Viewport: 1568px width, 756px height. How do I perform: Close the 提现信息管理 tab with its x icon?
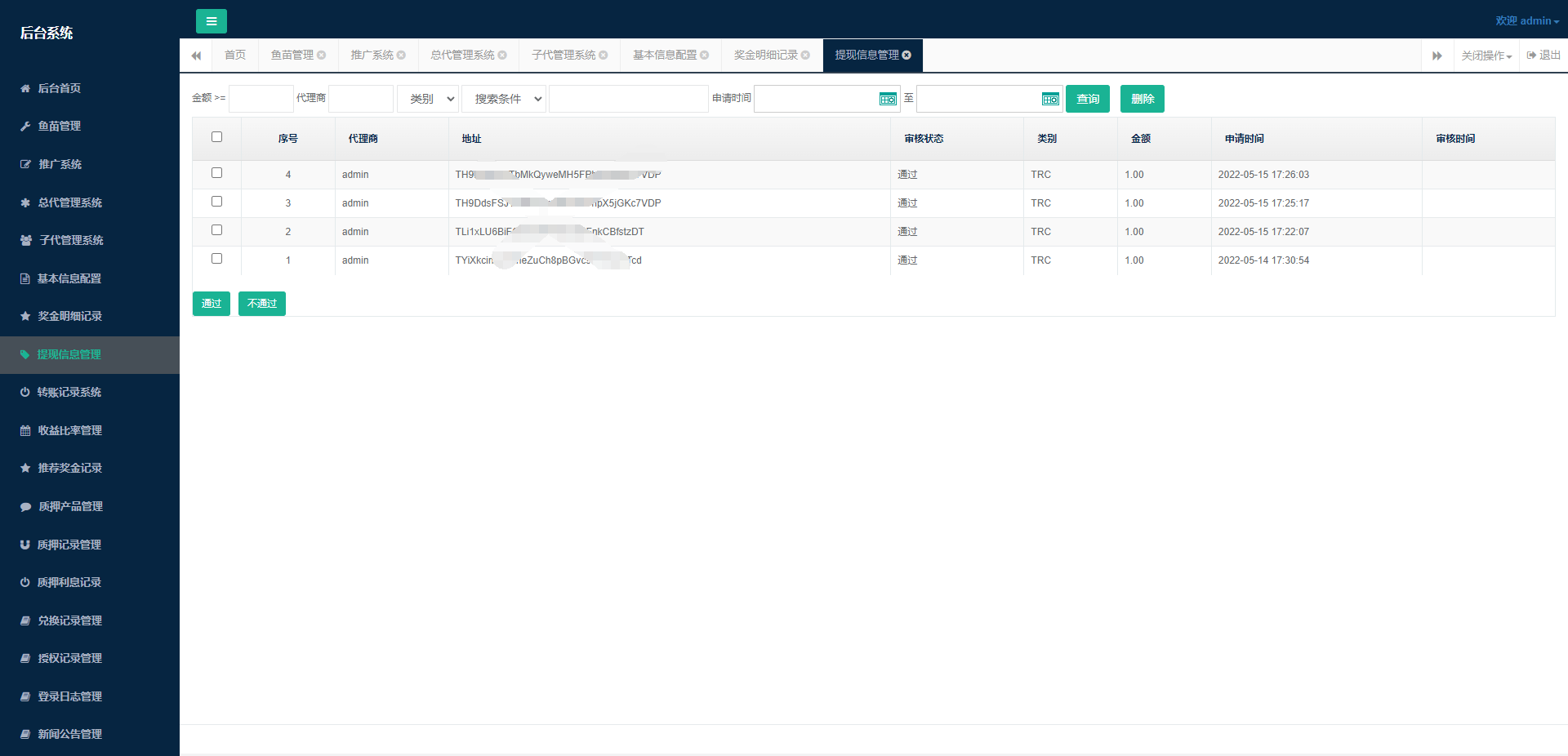(906, 56)
